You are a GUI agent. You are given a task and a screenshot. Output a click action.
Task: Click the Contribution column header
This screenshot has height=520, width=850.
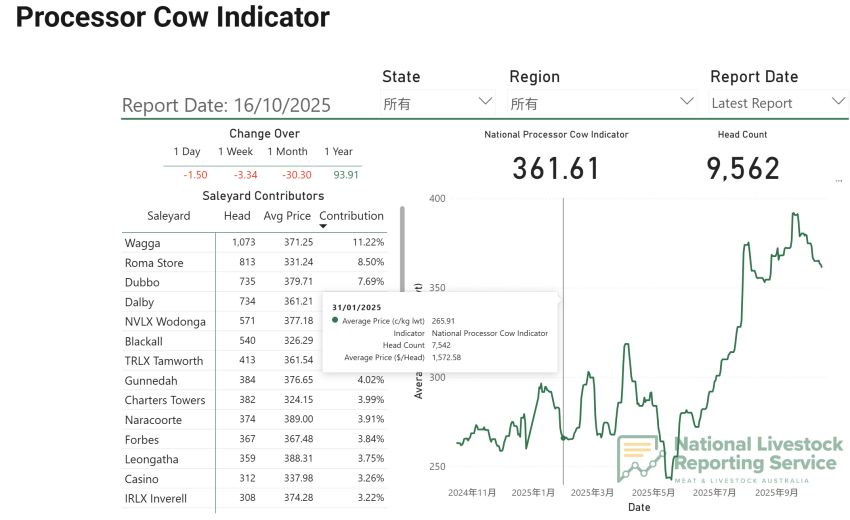coord(351,216)
